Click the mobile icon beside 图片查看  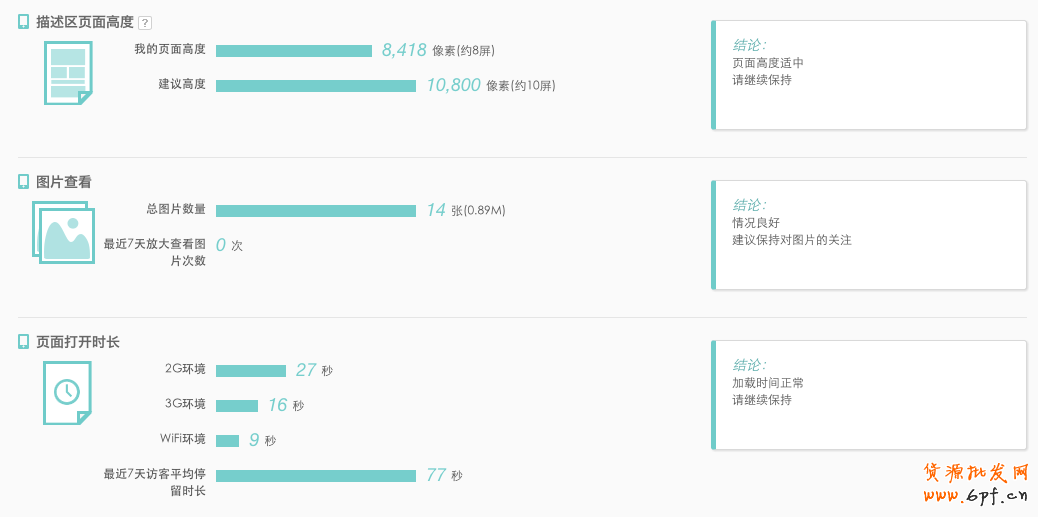tap(24, 181)
